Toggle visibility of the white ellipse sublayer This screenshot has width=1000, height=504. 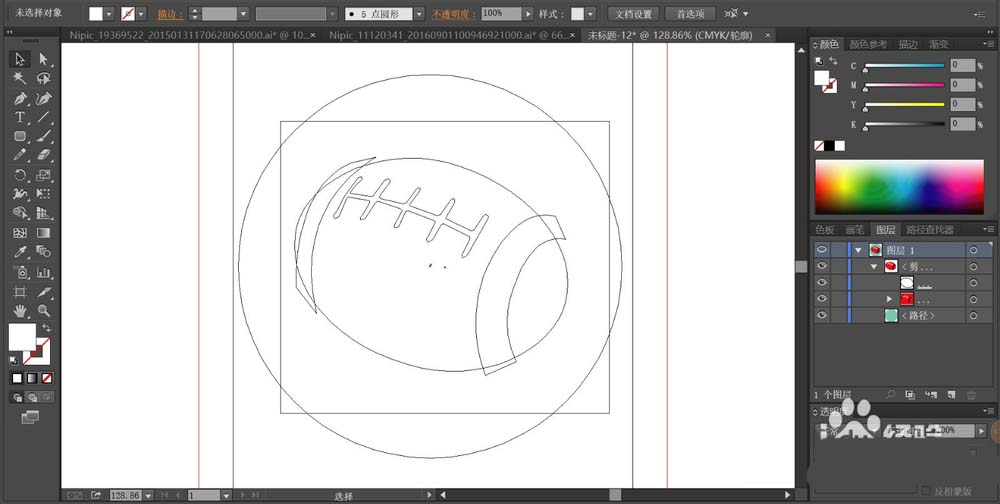tap(821, 283)
